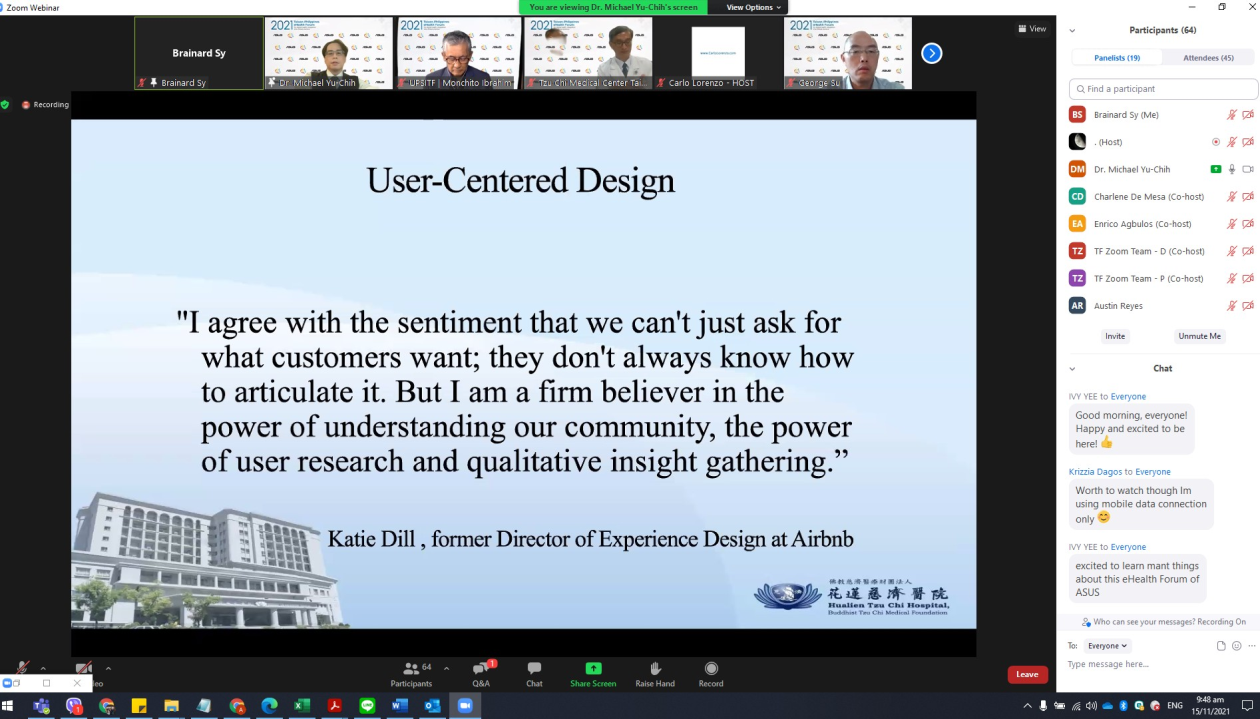This screenshot has height=719, width=1260.
Task: Collapse the Participants section chevron
Action: [1072, 31]
